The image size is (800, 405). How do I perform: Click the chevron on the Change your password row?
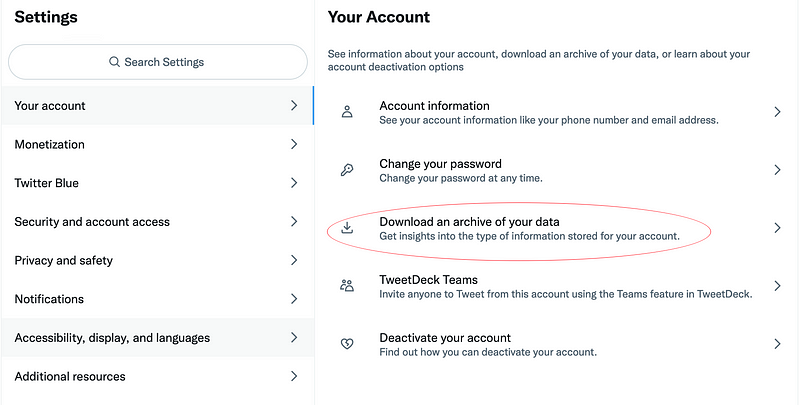pyautogui.click(x=777, y=170)
